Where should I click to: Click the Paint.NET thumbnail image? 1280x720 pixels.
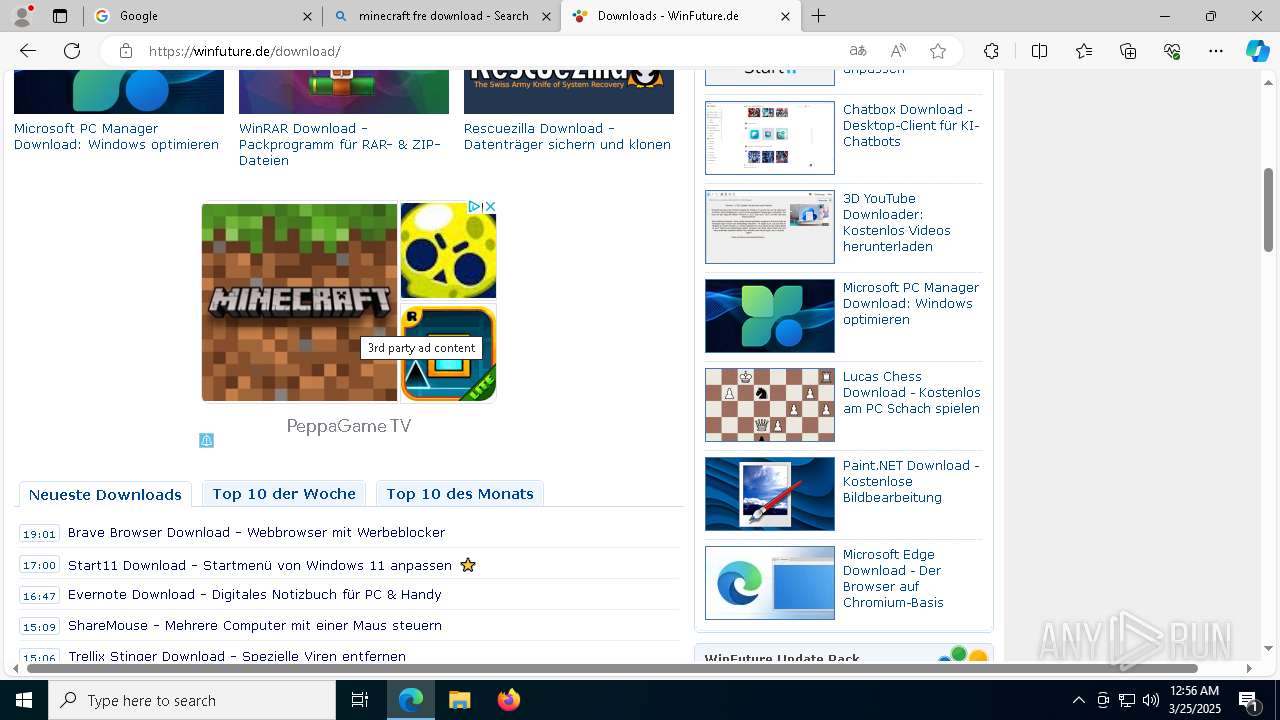(770, 494)
